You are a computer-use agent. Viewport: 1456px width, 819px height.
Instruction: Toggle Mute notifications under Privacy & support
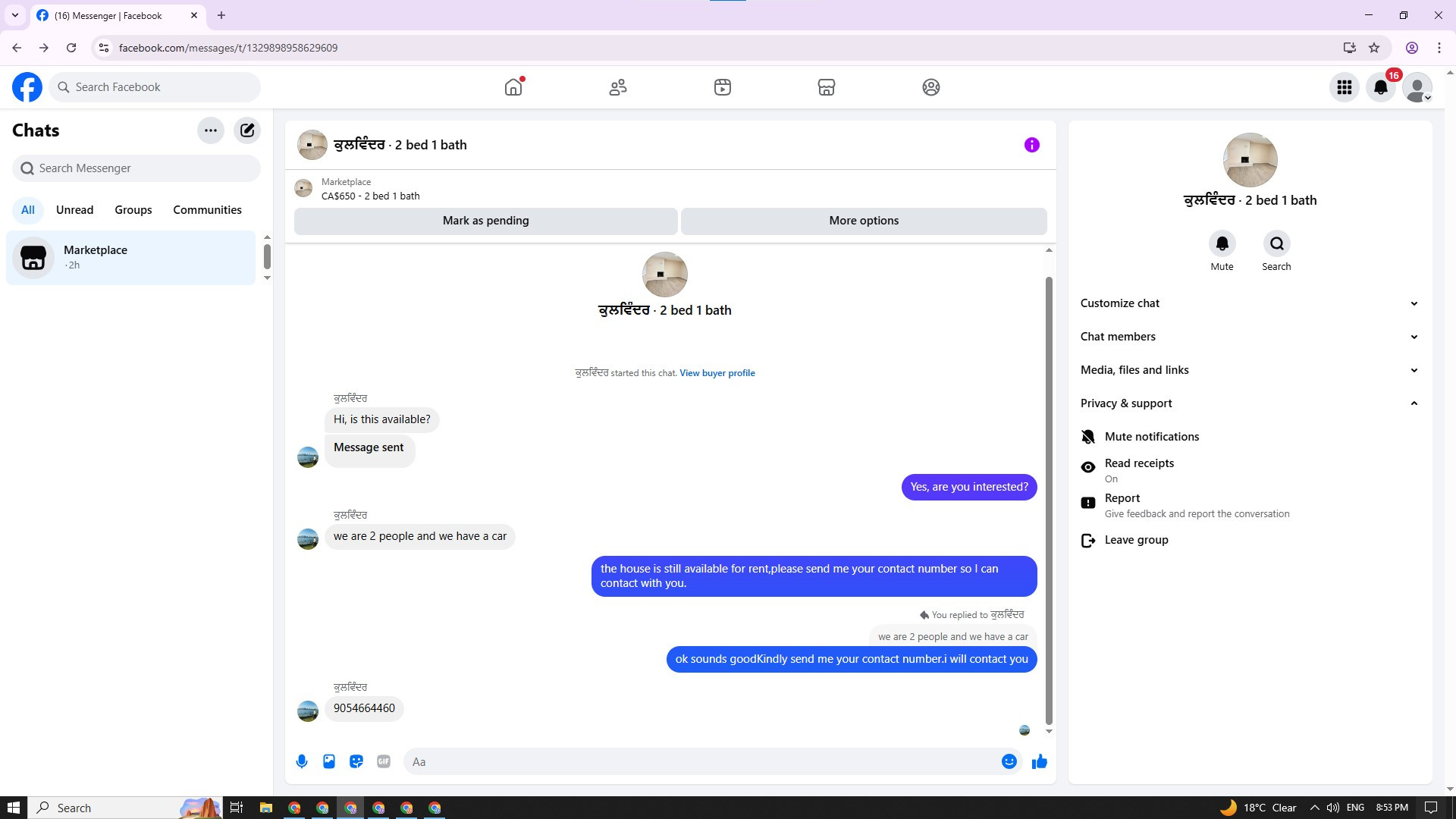coord(1151,437)
